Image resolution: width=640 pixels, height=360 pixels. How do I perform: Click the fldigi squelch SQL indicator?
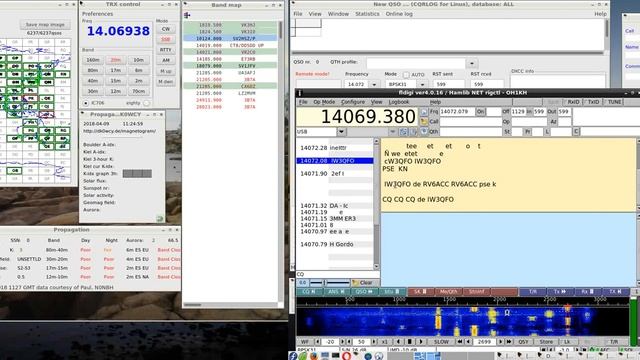pyautogui.click(x=626, y=350)
